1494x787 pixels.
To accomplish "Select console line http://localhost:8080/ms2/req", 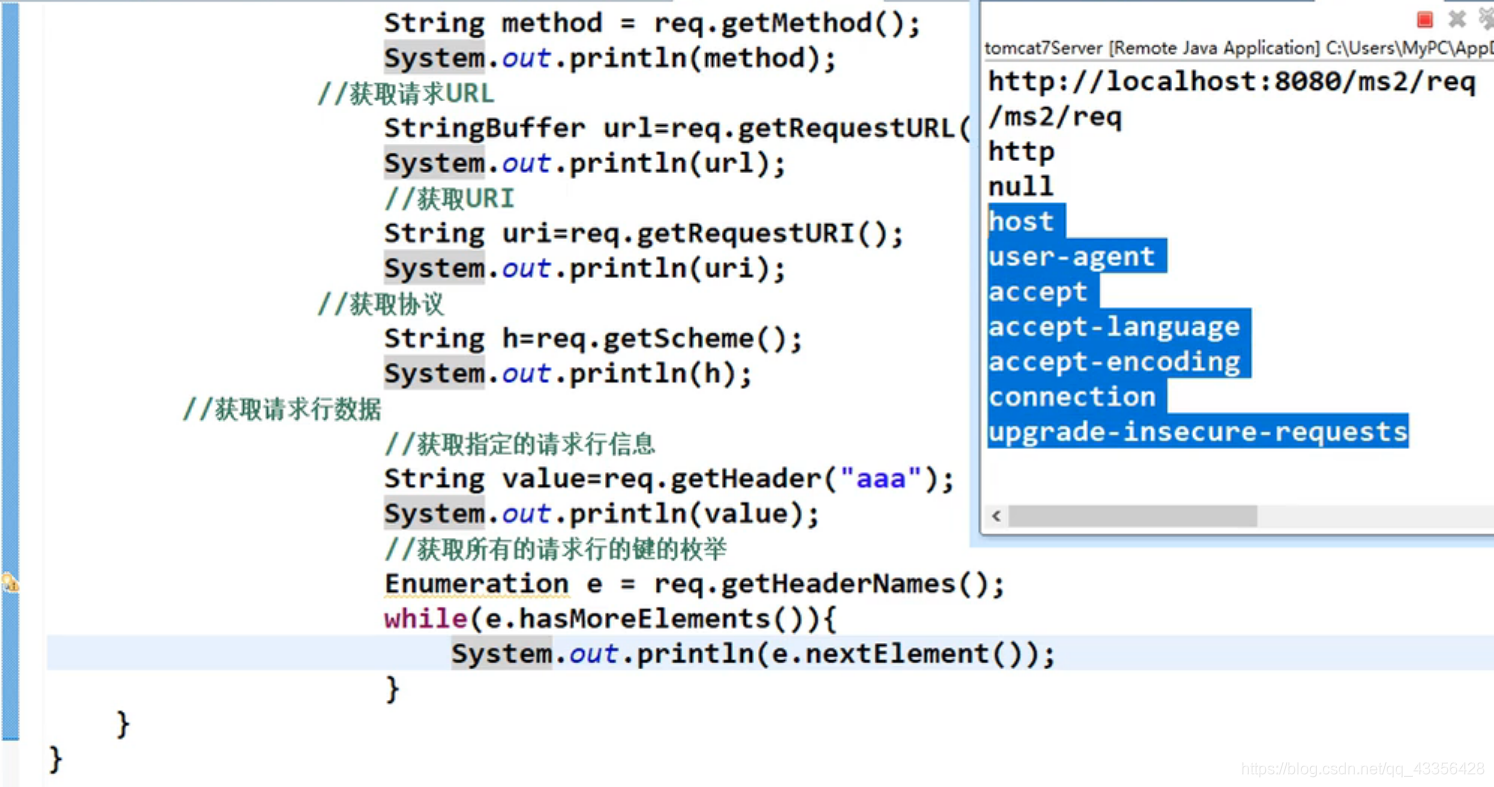I will [1232, 82].
